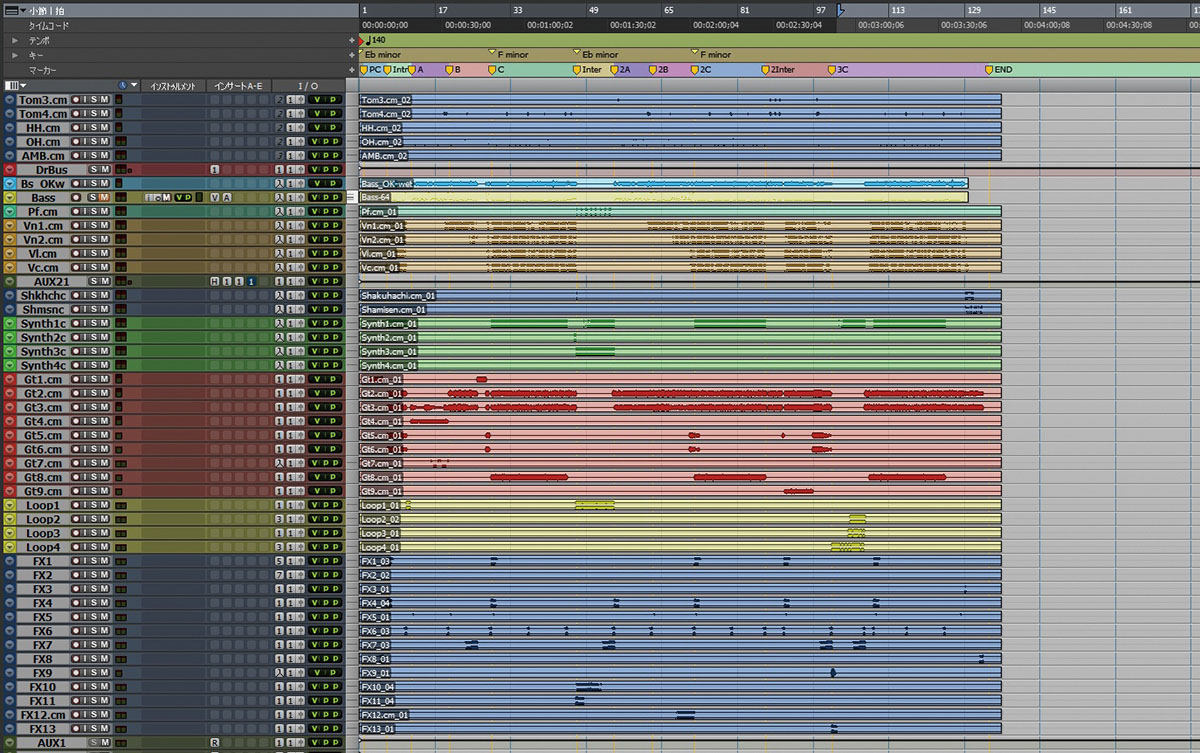
Task: Click the R insert on the AUX1 track
Action: click(214, 744)
